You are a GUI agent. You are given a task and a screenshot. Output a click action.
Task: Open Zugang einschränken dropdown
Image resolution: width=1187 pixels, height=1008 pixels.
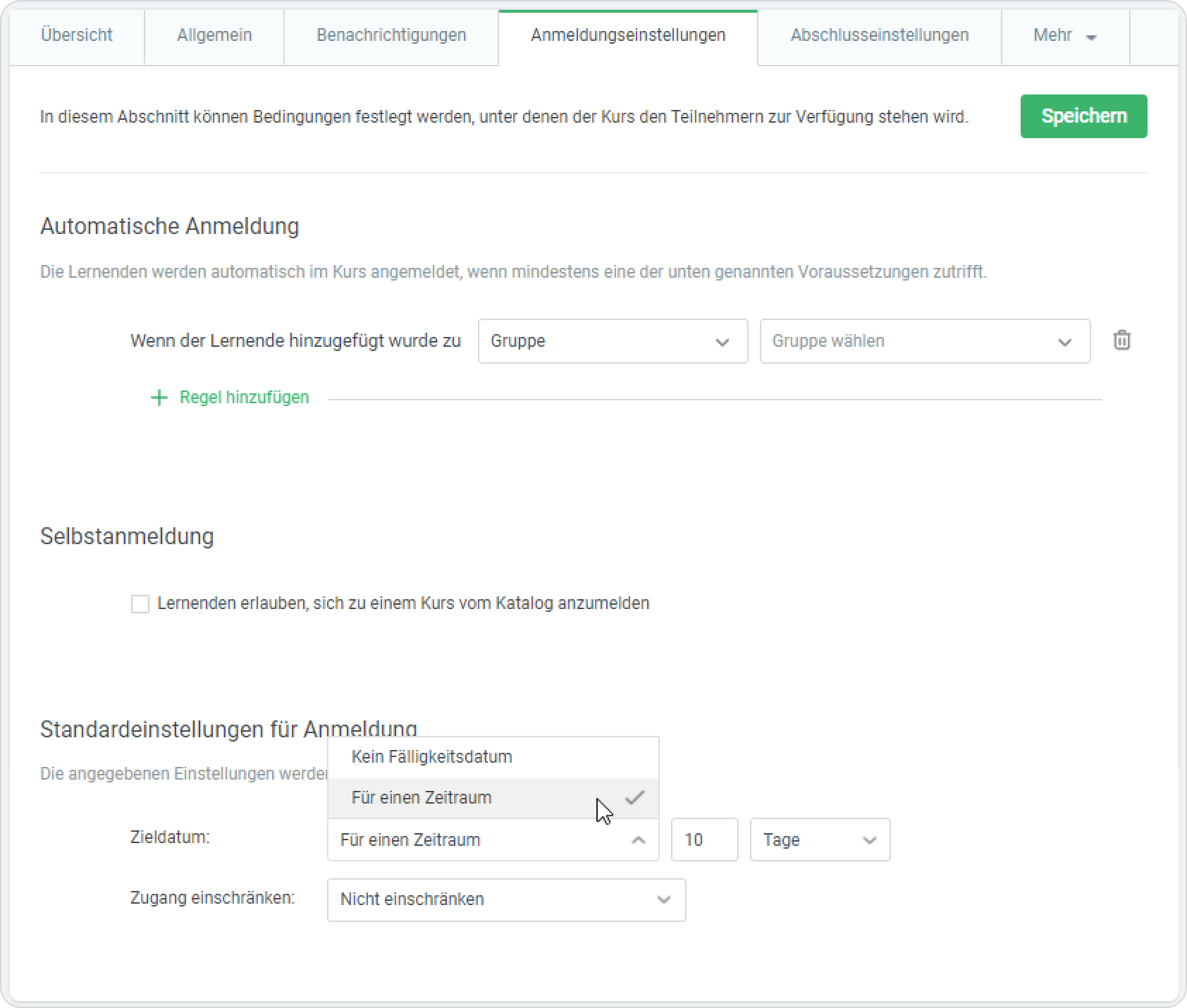tap(505, 899)
